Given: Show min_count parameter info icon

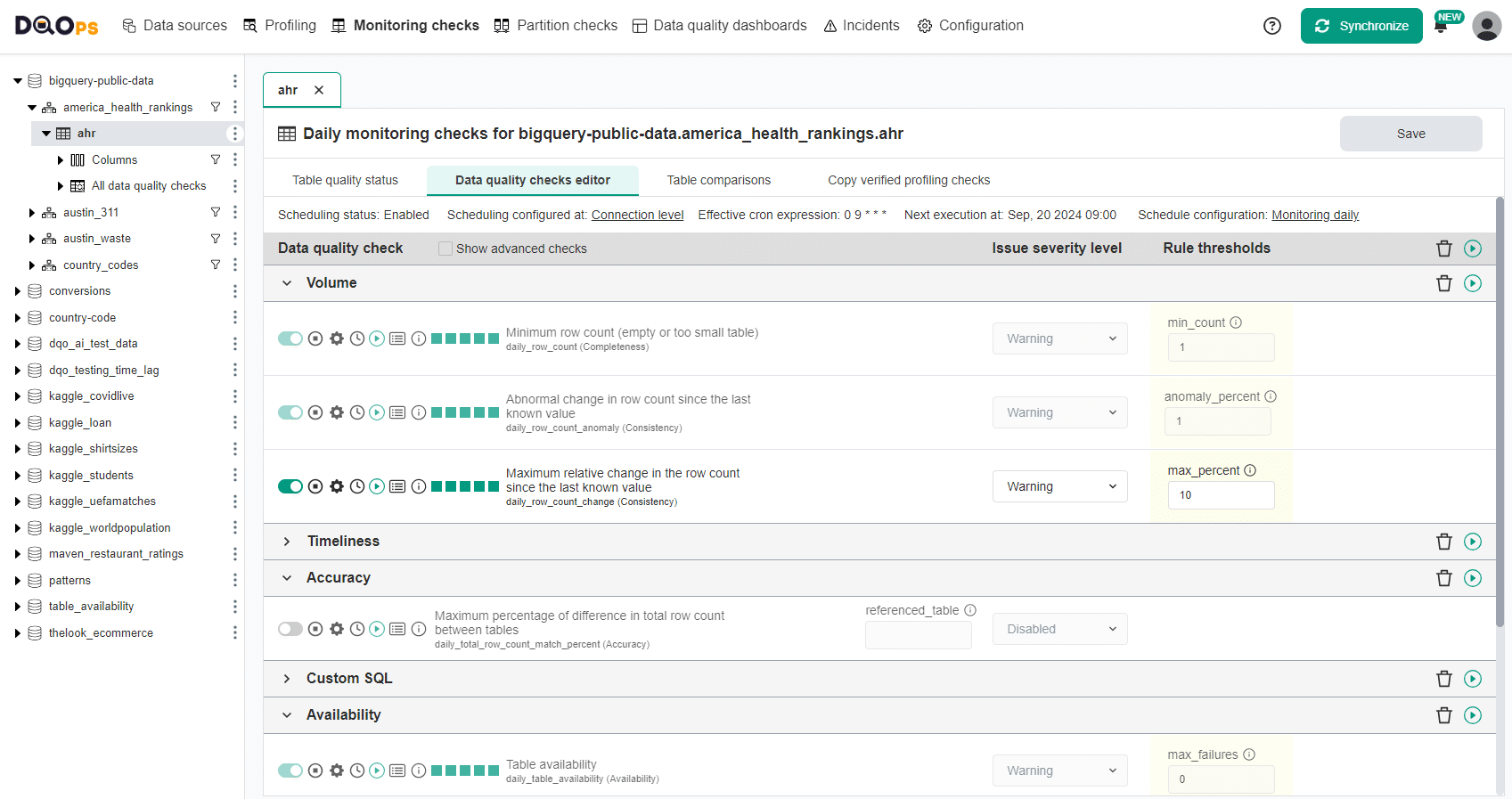Looking at the screenshot, I should click(x=1236, y=322).
